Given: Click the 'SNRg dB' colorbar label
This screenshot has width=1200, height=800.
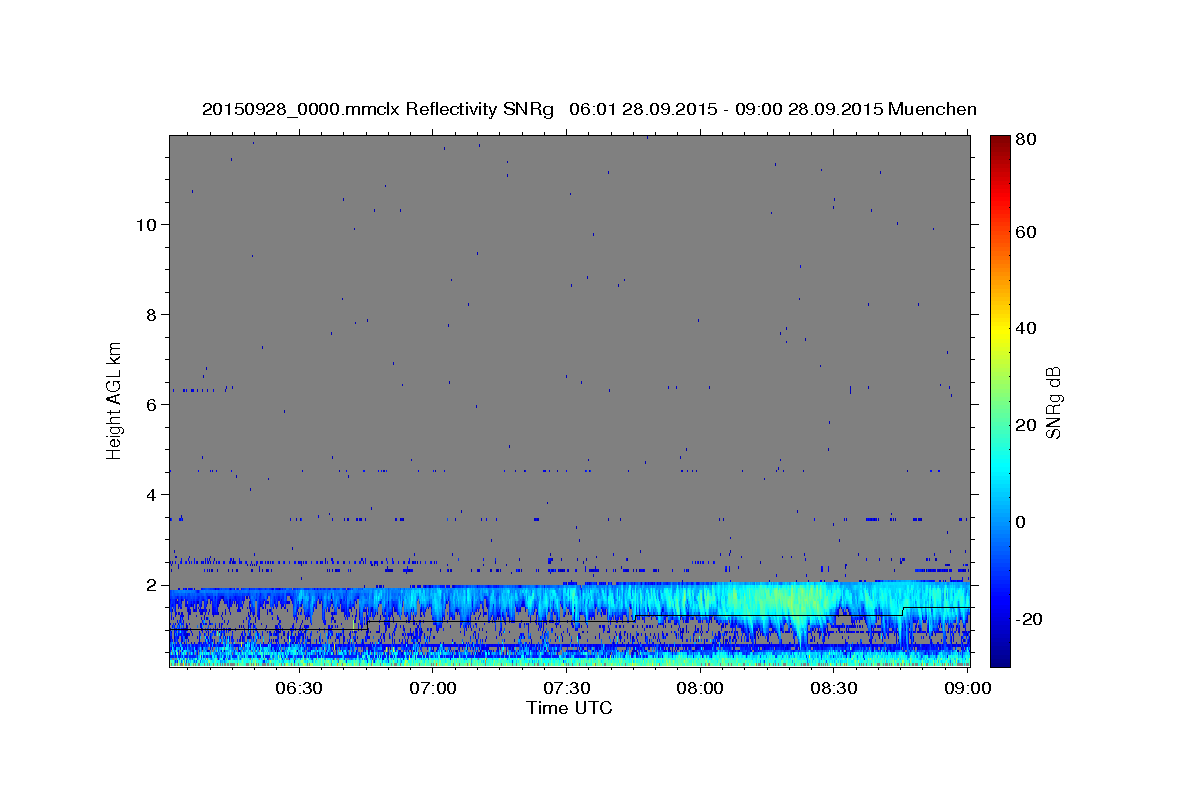Looking at the screenshot, I should coord(1052,403).
